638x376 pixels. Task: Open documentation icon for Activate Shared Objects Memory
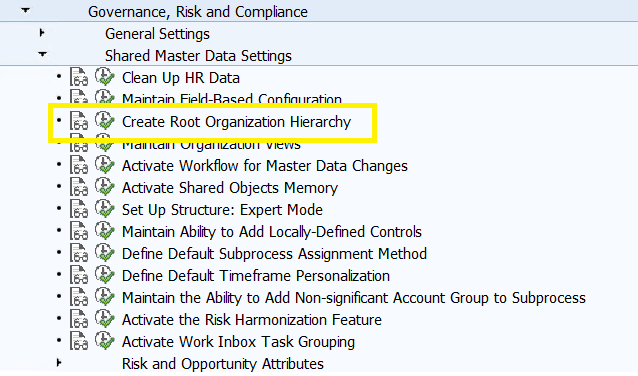coord(79,187)
